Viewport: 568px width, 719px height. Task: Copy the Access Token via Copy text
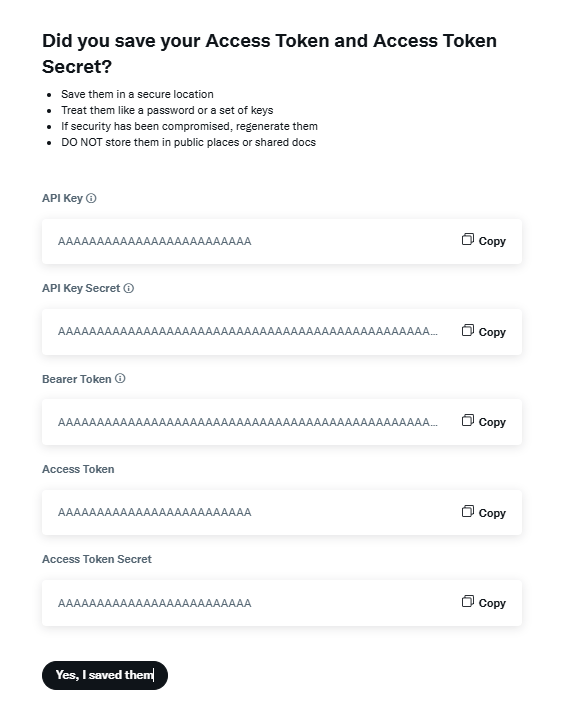[x=492, y=513]
